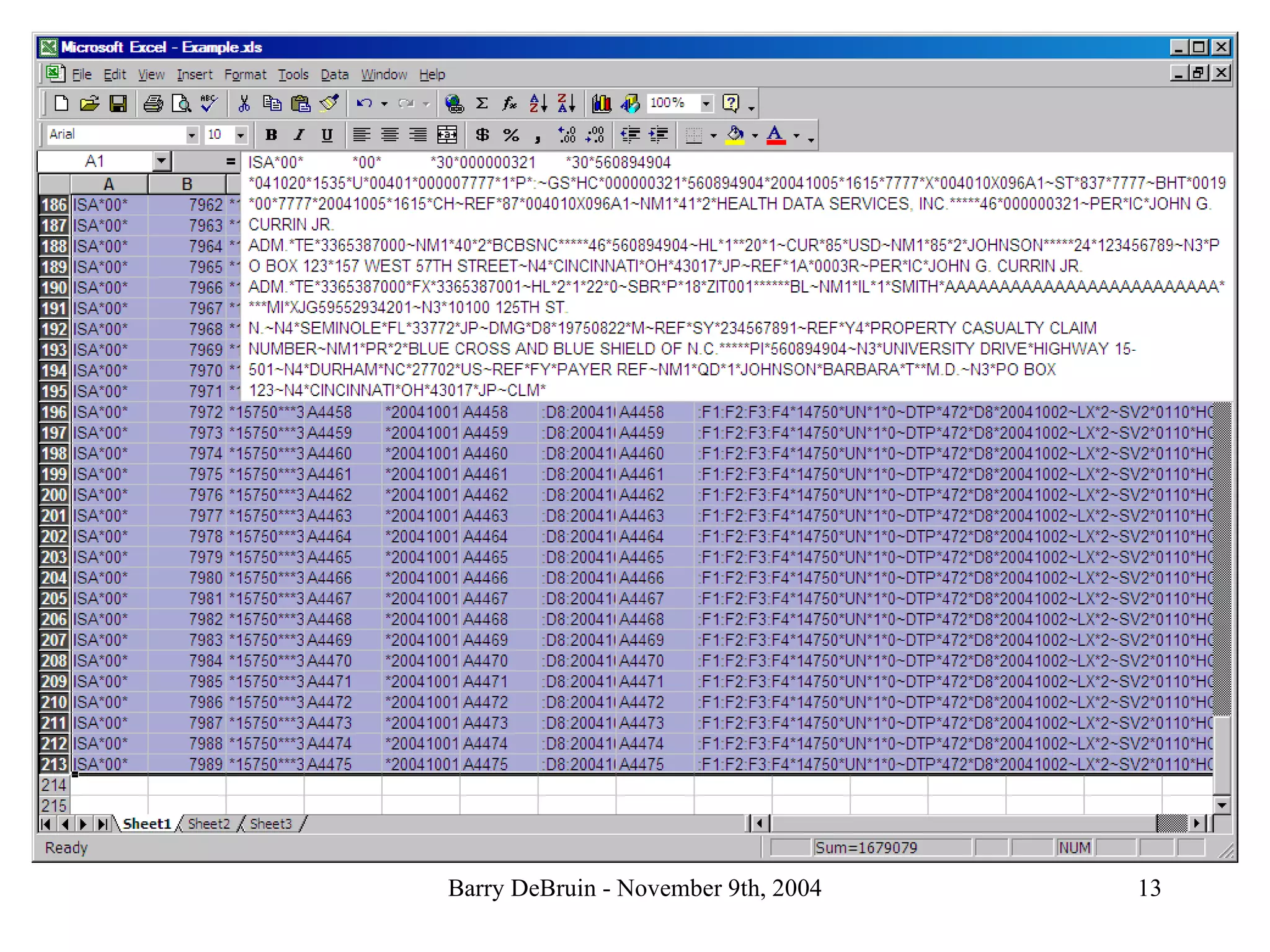Viewport: 1270px width, 952px height.
Task: Toggle Italic formatting
Action: (299, 135)
